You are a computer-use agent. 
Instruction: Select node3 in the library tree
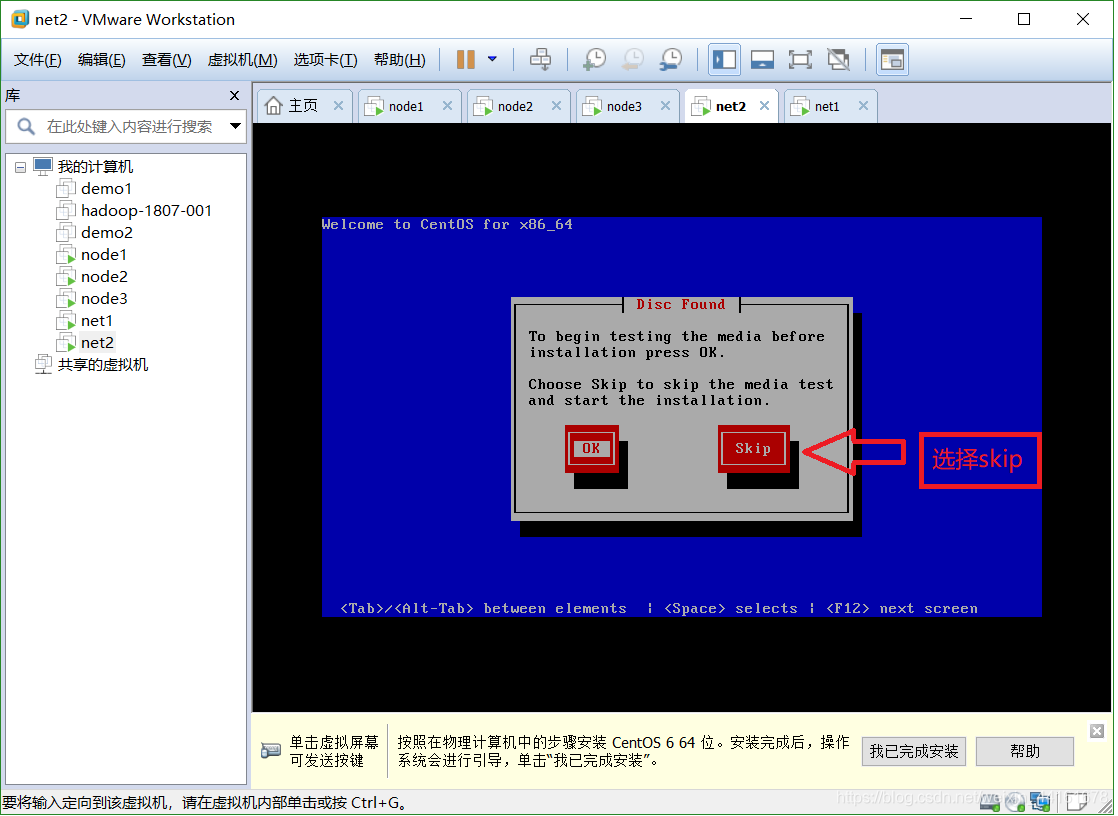[104, 300]
